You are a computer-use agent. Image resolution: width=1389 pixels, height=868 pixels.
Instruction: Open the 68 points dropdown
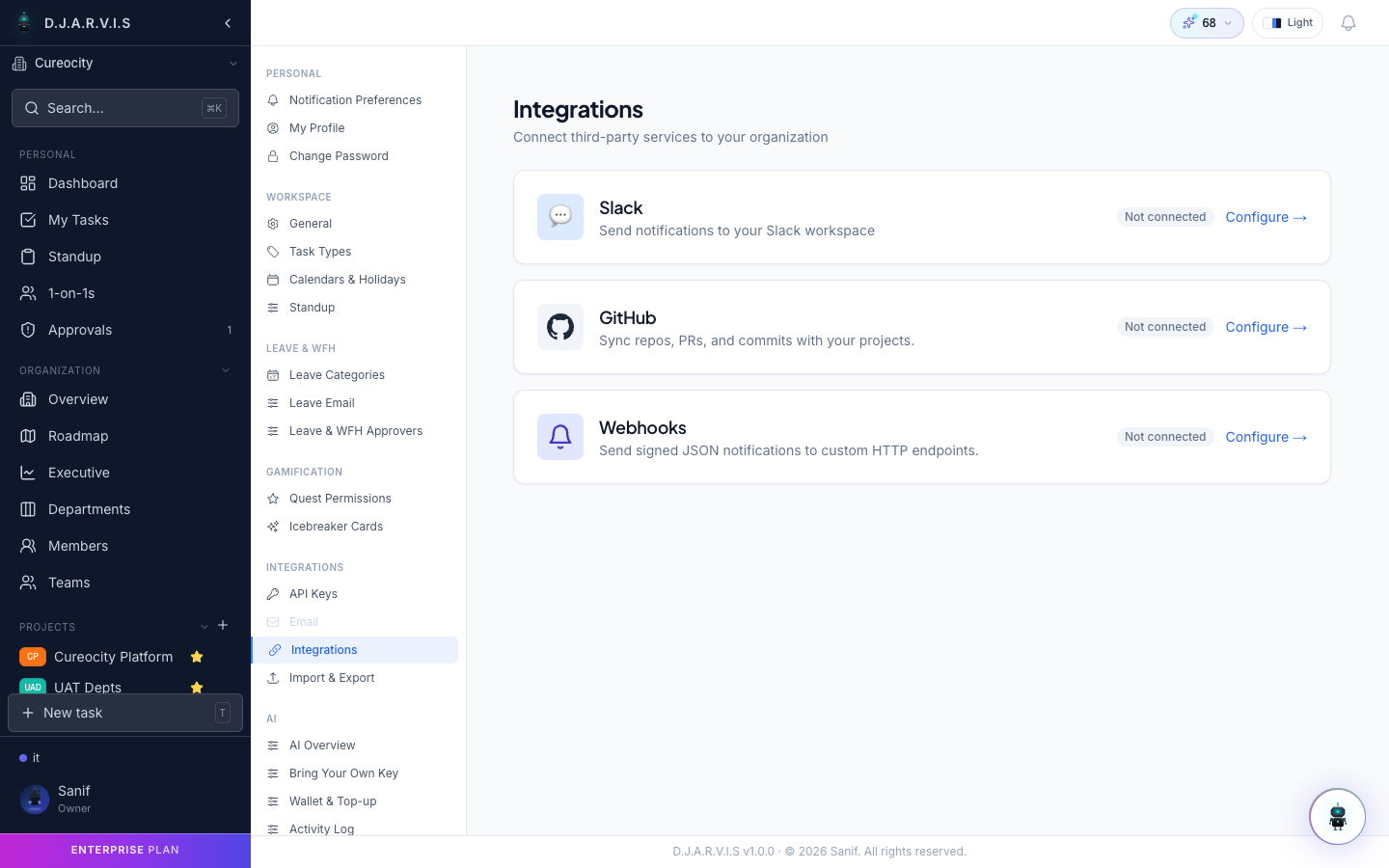(1207, 23)
